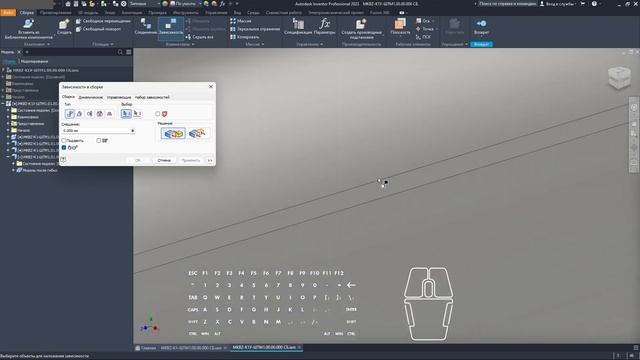Open the Вид ribbon tab

coord(237,13)
